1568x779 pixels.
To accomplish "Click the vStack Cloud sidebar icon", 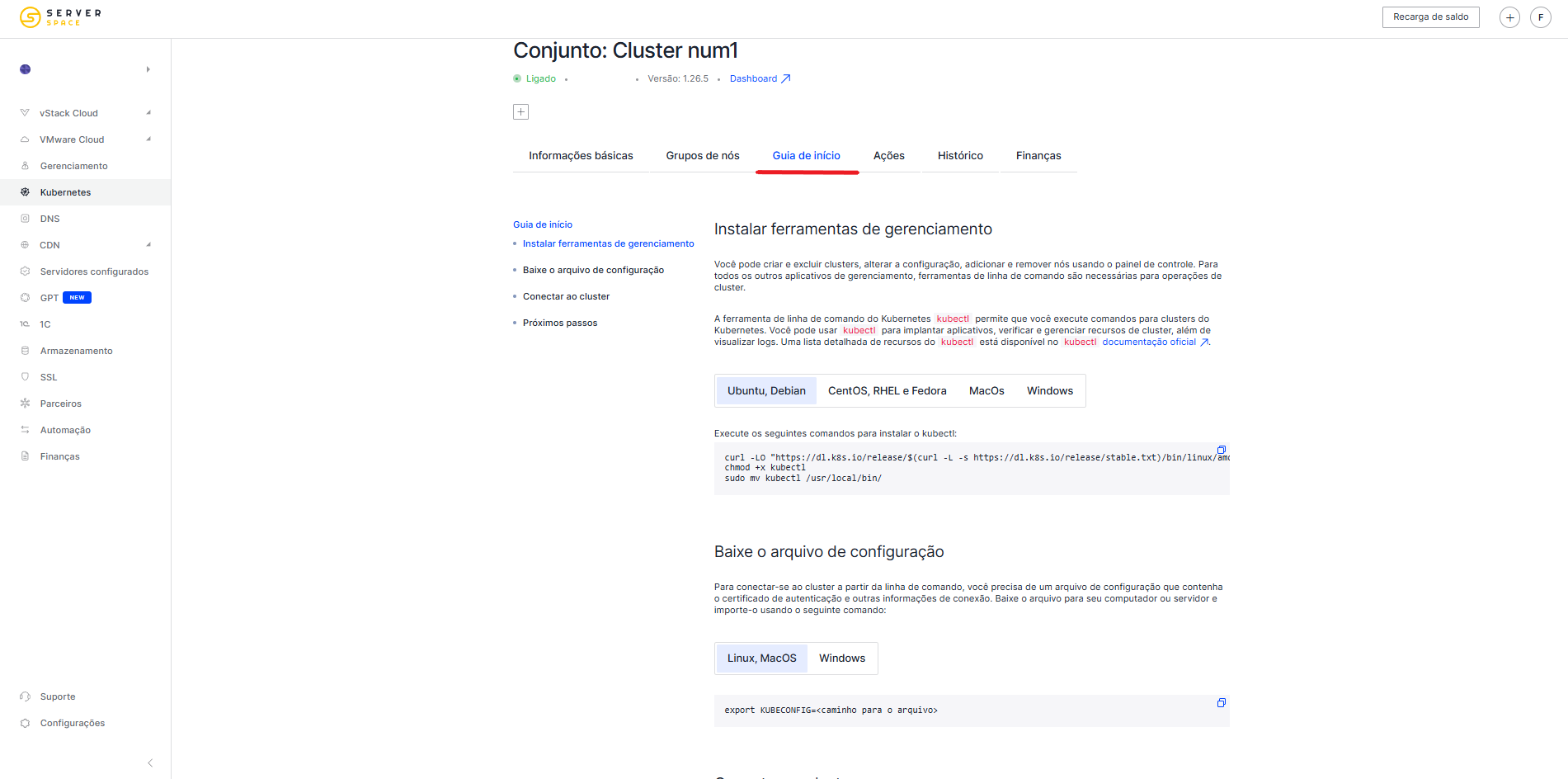I will (x=25, y=113).
